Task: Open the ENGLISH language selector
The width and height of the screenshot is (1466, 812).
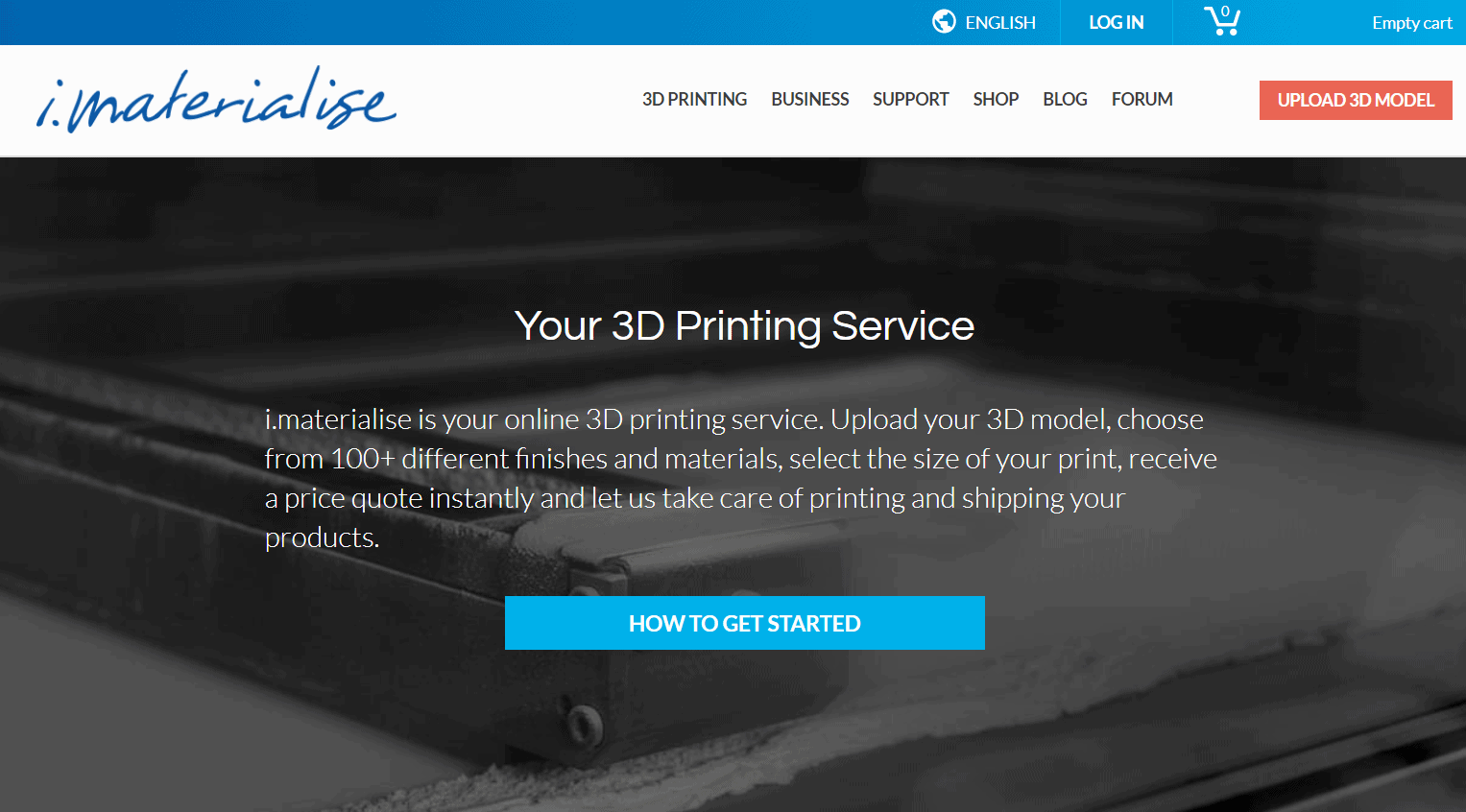Action: click(x=999, y=22)
